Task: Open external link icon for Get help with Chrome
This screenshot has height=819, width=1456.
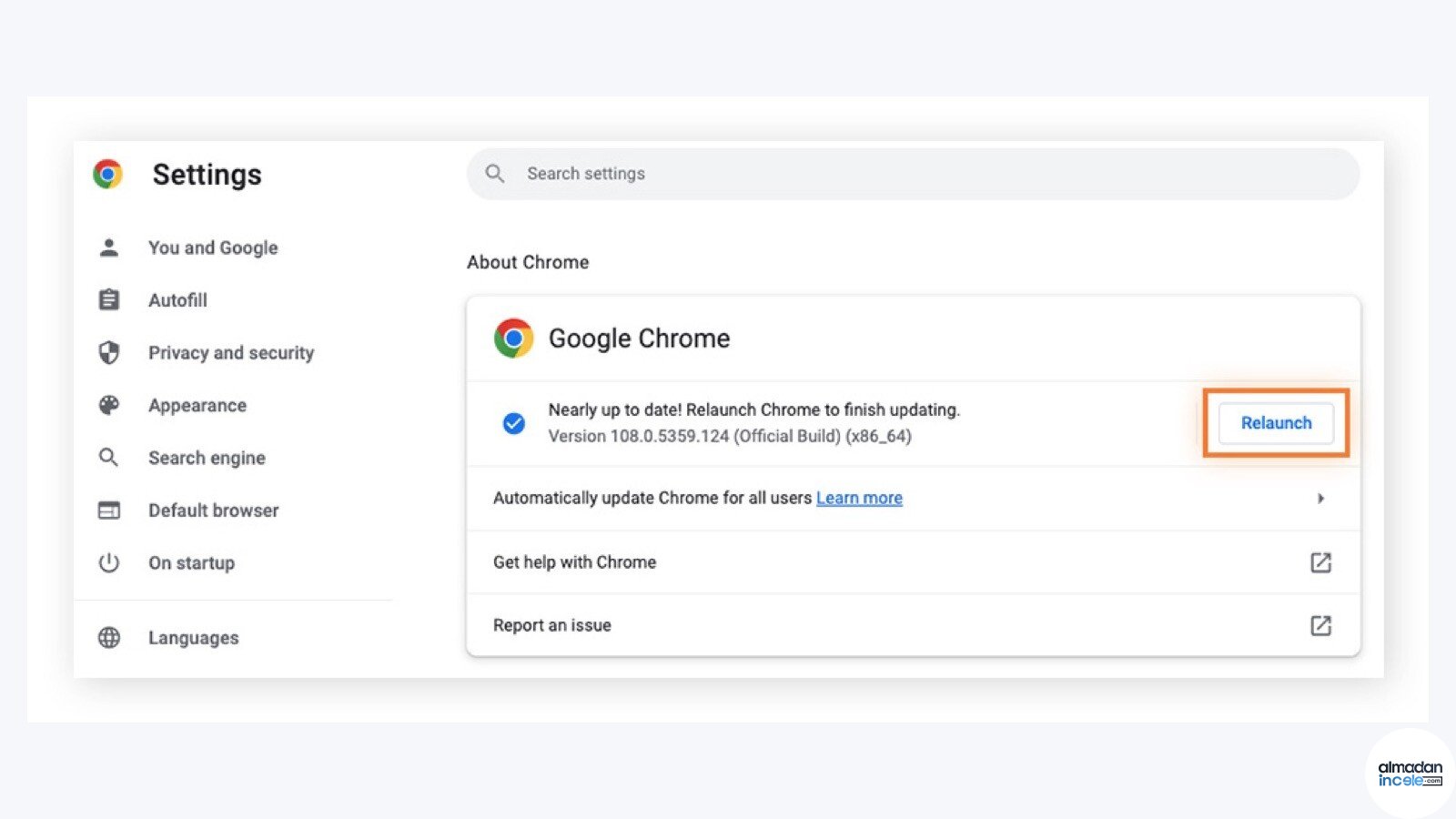Action: (x=1320, y=562)
